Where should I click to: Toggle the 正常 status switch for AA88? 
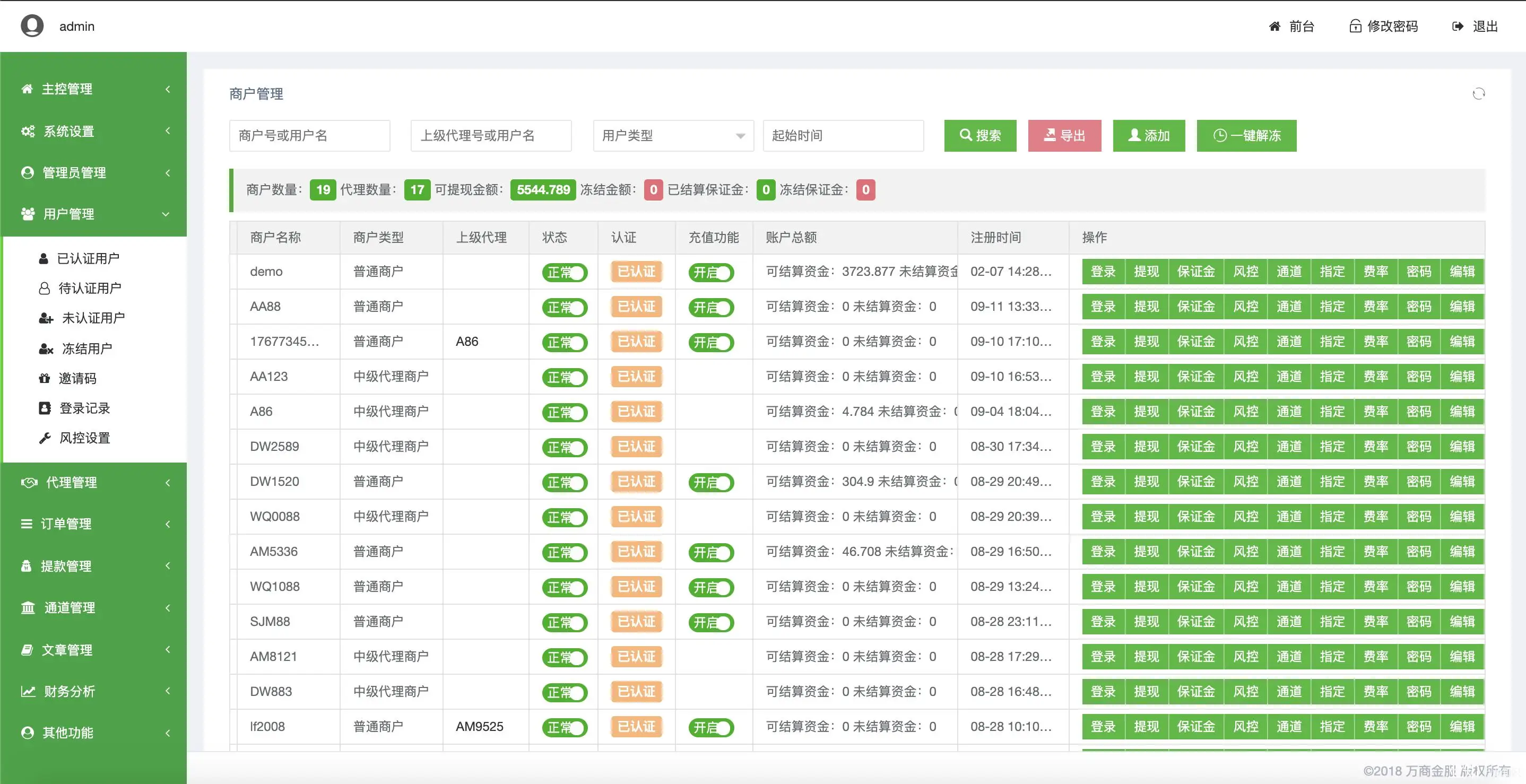coord(565,307)
